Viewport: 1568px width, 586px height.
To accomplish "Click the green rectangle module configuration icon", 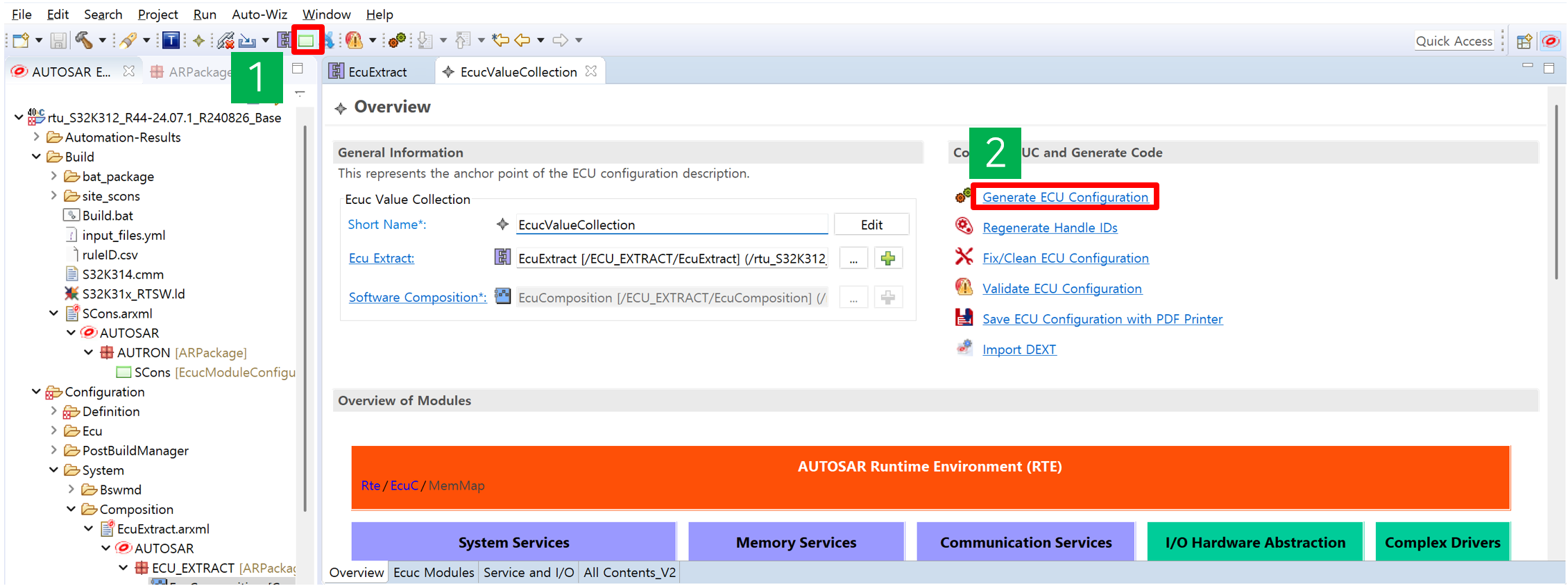I will [x=306, y=40].
